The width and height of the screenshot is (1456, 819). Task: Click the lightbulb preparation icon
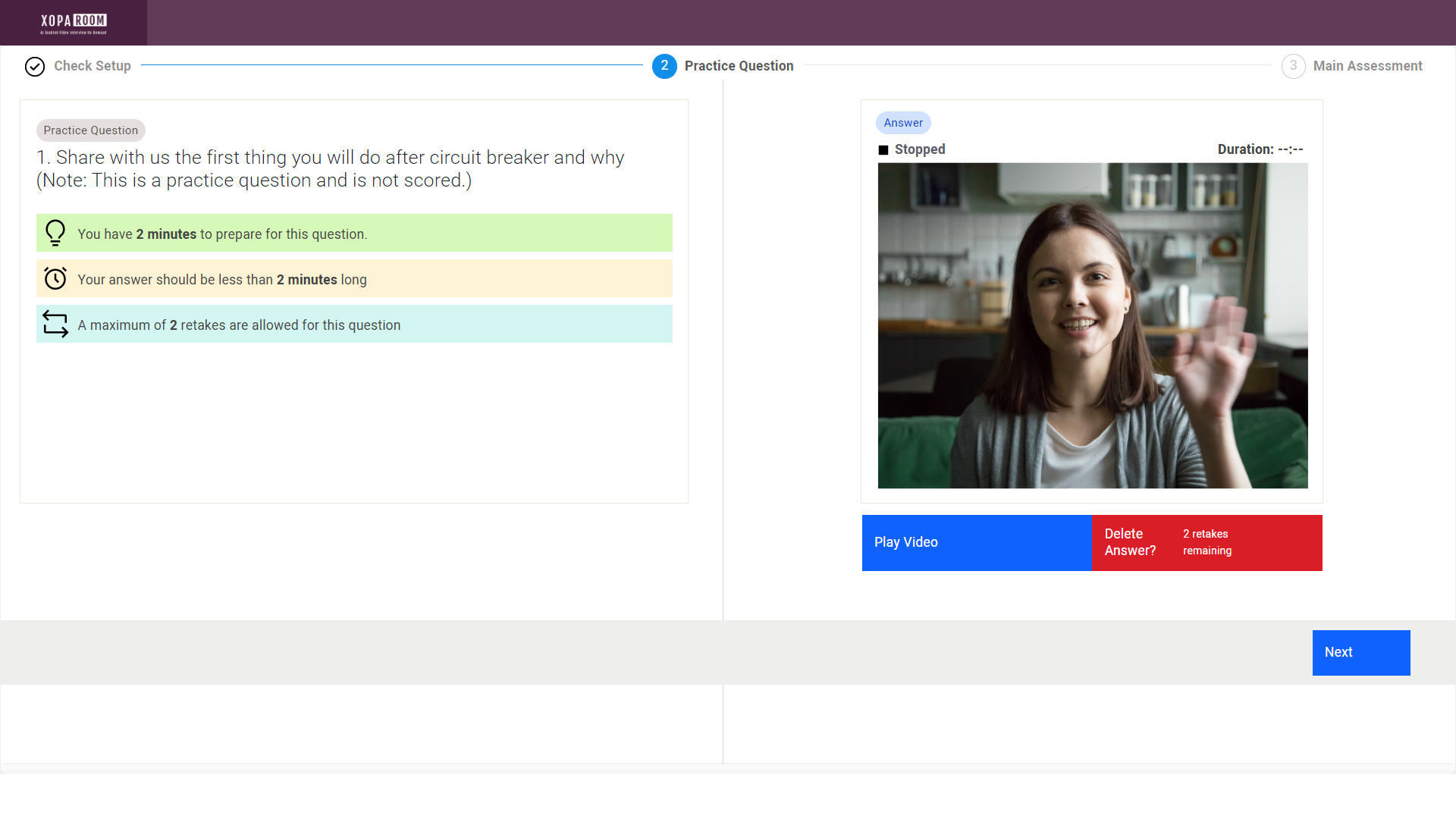tap(55, 233)
